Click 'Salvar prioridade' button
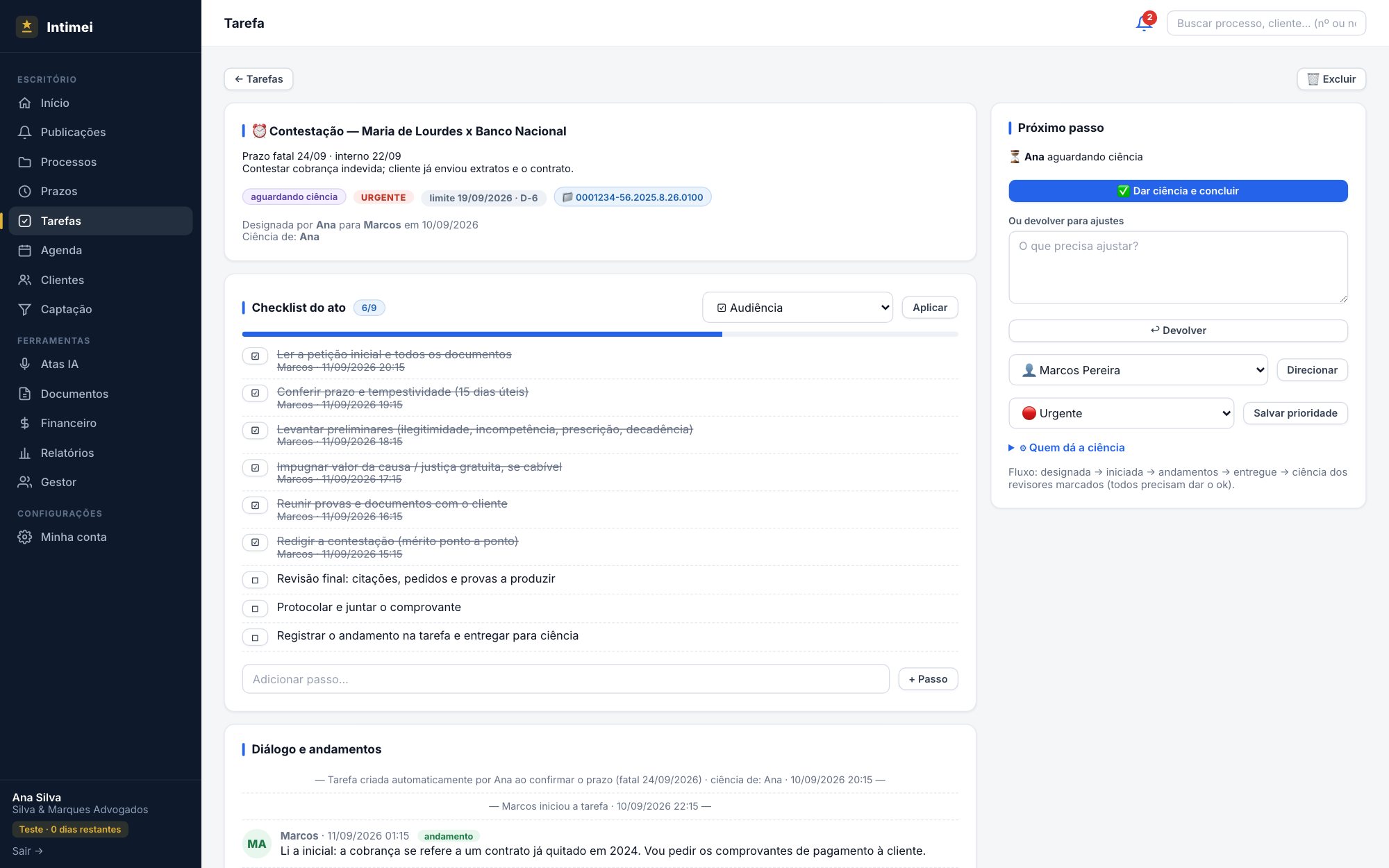The height and width of the screenshot is (868, 1389). (1295, 413)
